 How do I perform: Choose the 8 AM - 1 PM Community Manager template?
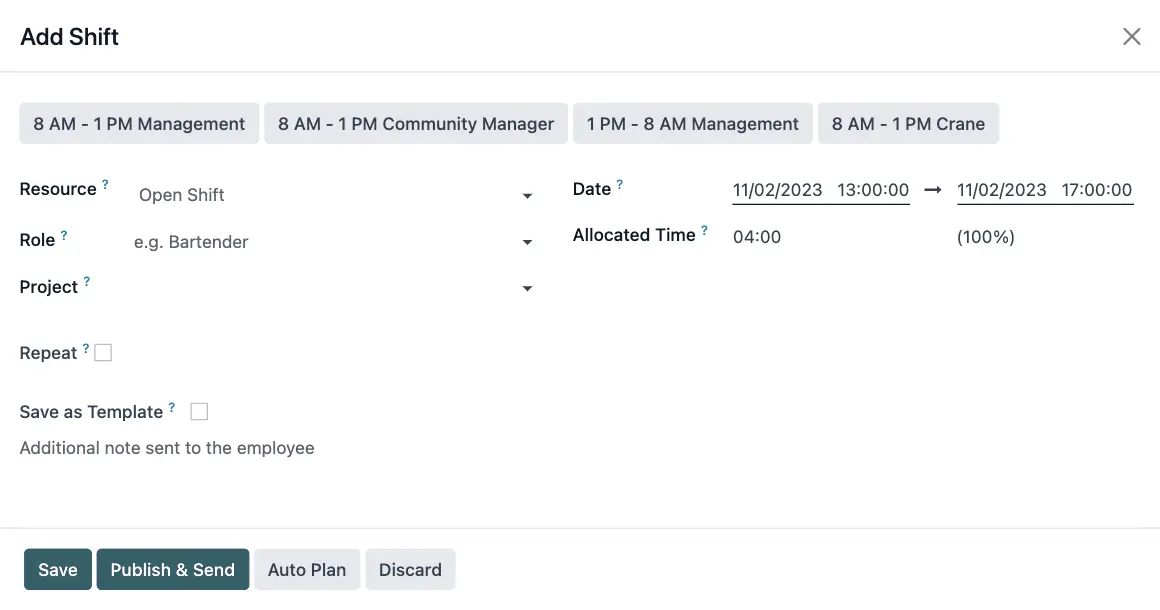click(x=415, y=124)
